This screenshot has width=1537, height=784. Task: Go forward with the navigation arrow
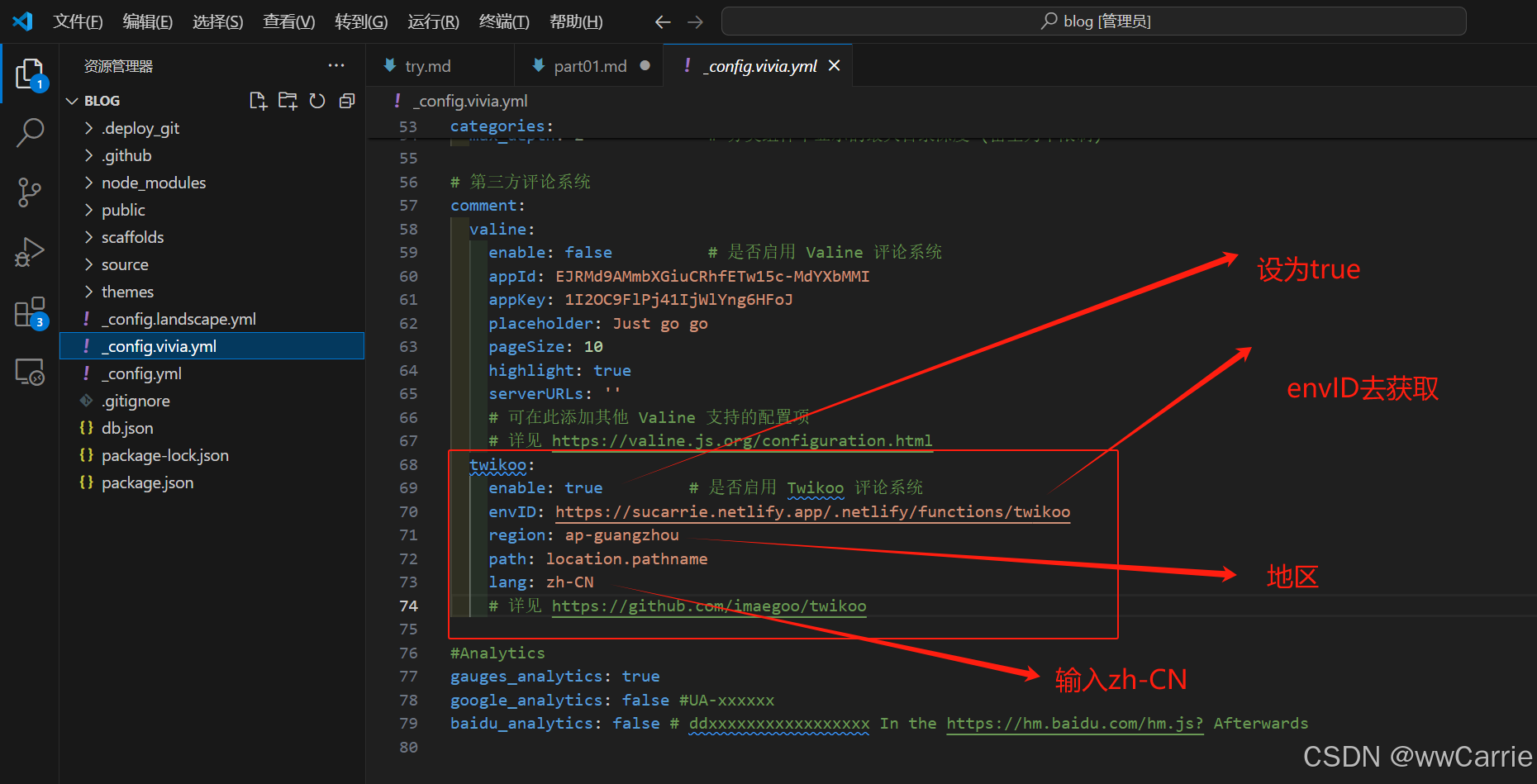[696, 21]
